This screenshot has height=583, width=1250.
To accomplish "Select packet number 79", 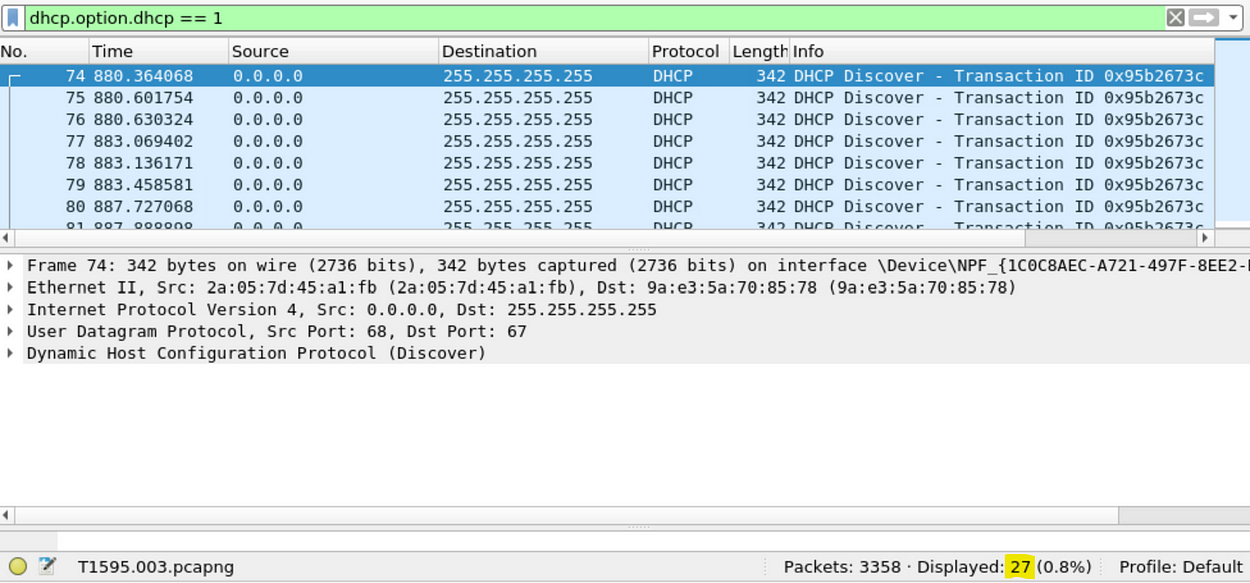I will pyautogui.click(x=607, y=185).
